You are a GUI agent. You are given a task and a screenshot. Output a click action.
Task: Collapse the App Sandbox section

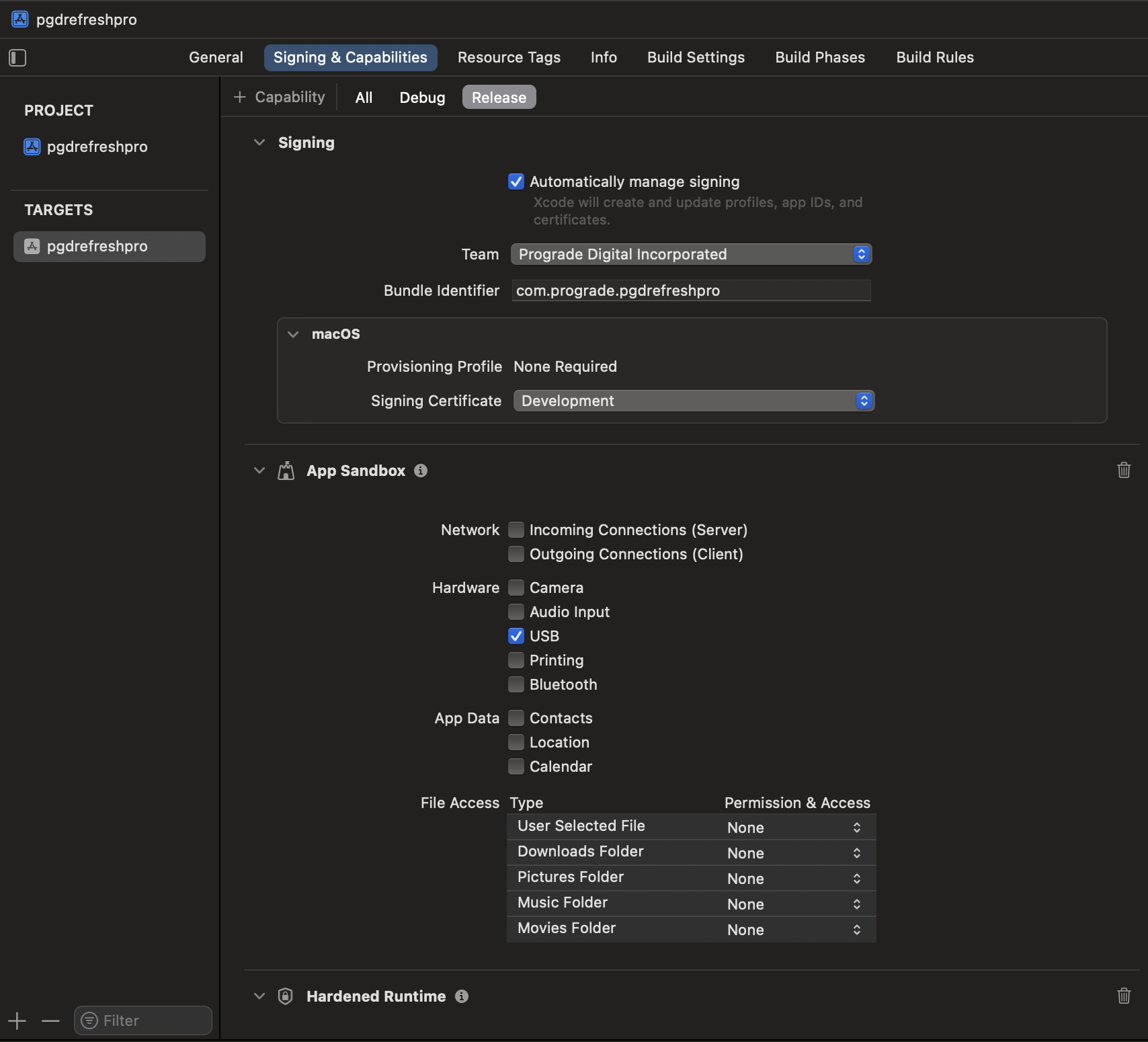coord(259,471)
